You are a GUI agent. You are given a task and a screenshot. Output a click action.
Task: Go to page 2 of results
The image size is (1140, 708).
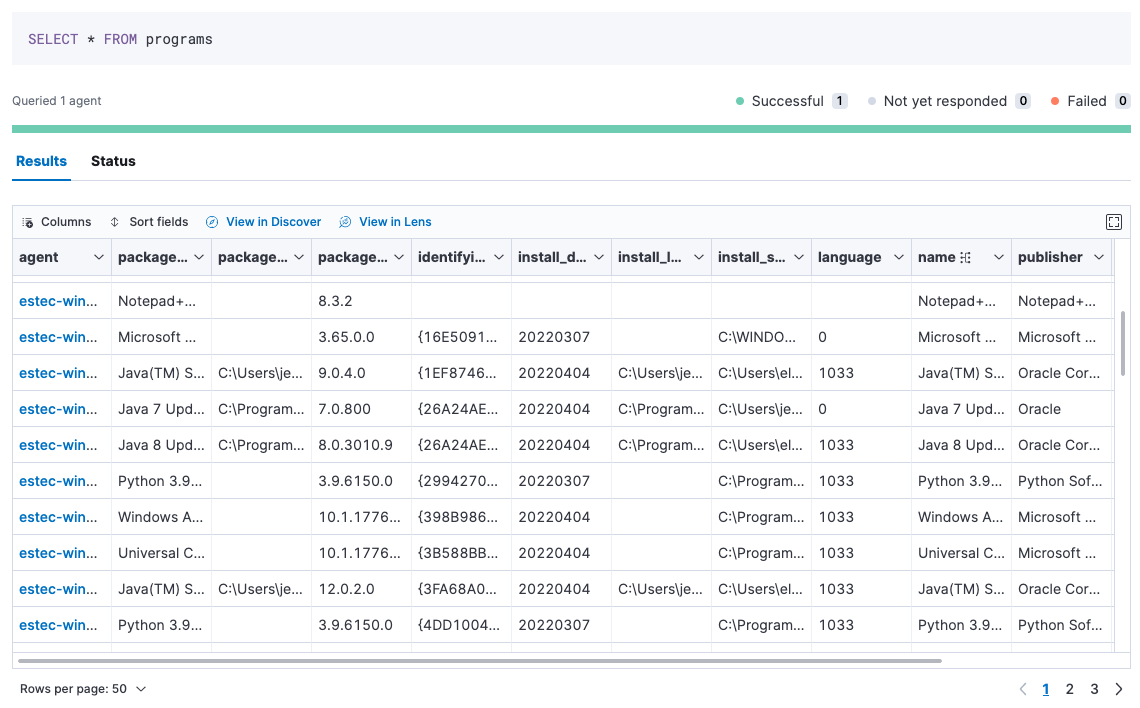pos(1069,689)
